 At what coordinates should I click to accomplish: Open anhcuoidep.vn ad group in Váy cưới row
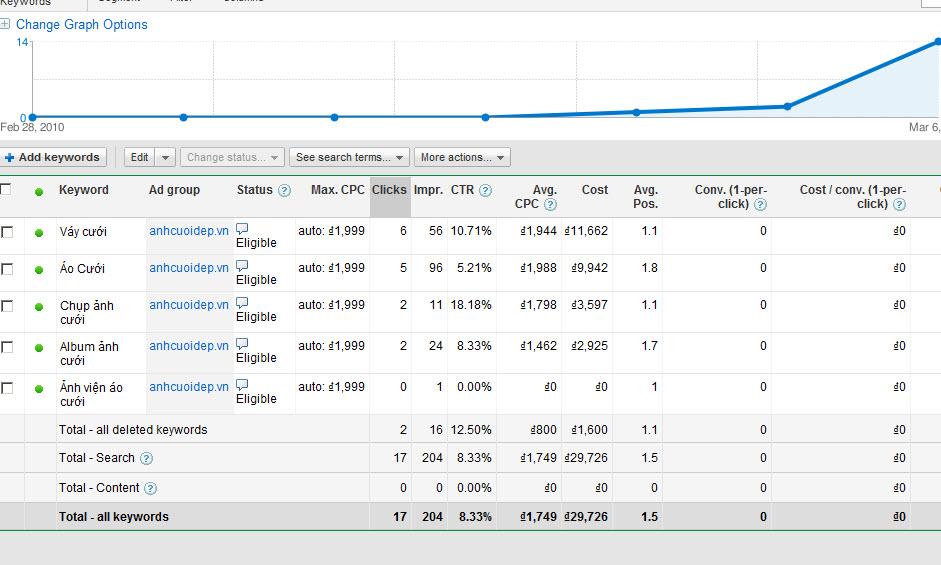(189, 231)
